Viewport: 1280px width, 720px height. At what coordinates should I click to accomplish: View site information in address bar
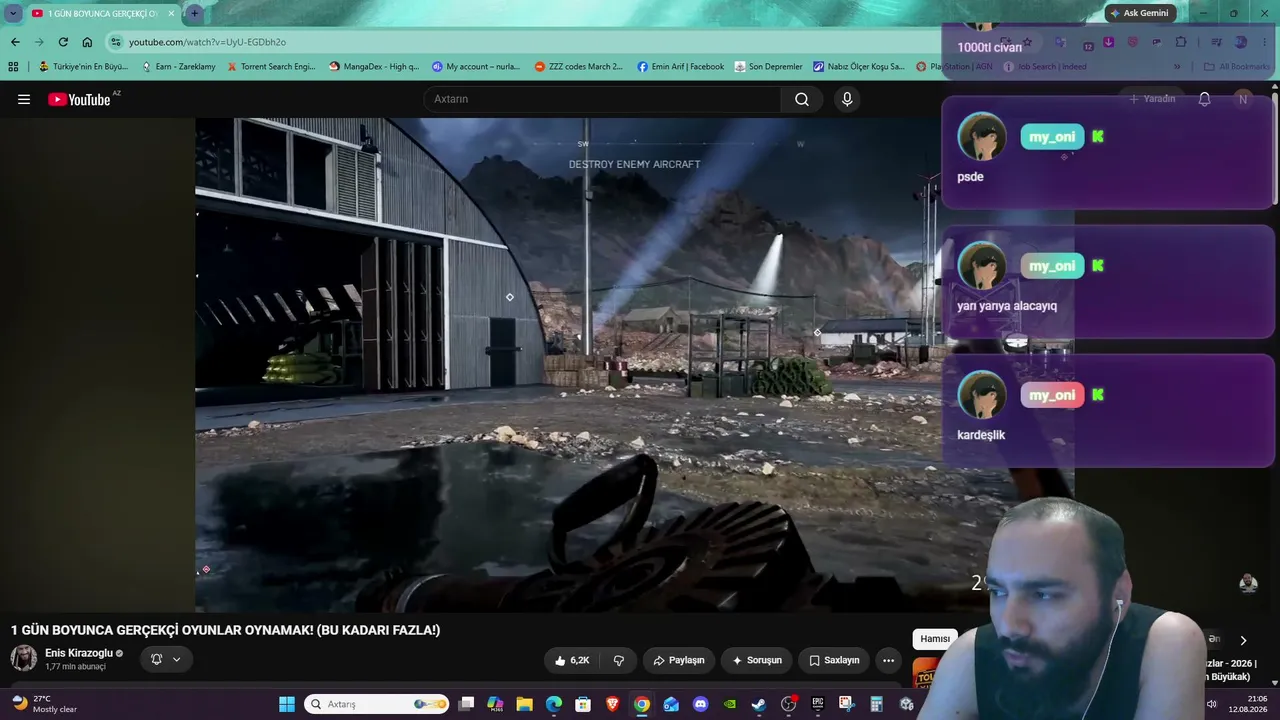pos(116,42)
